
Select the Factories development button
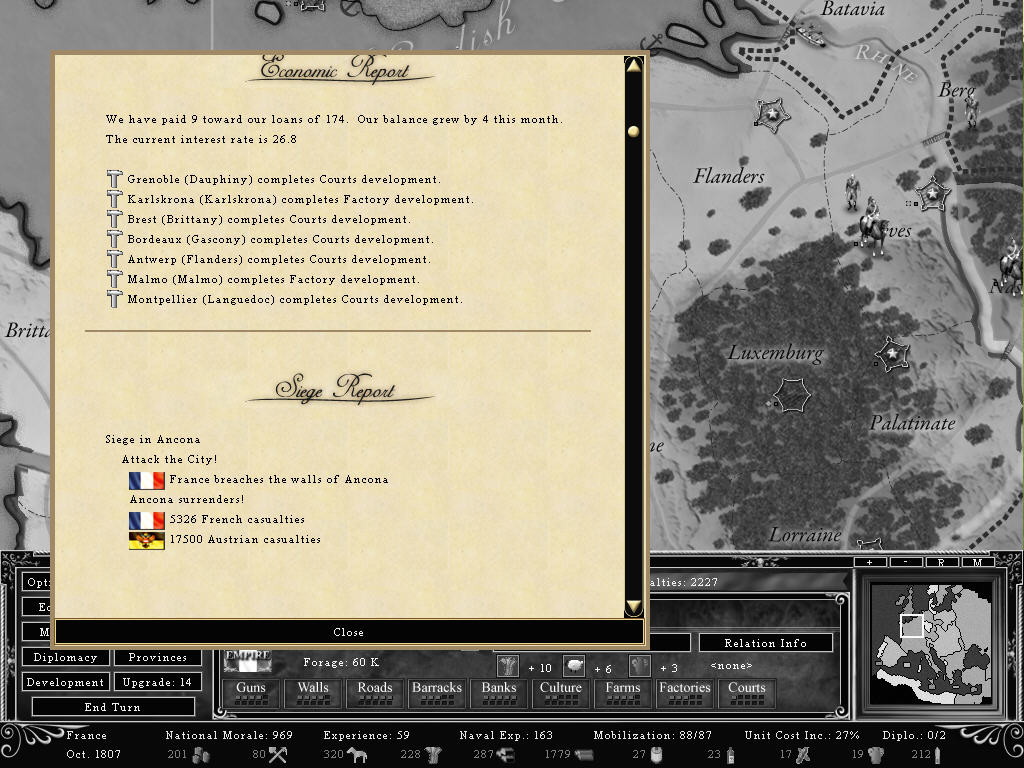point(685,693)
